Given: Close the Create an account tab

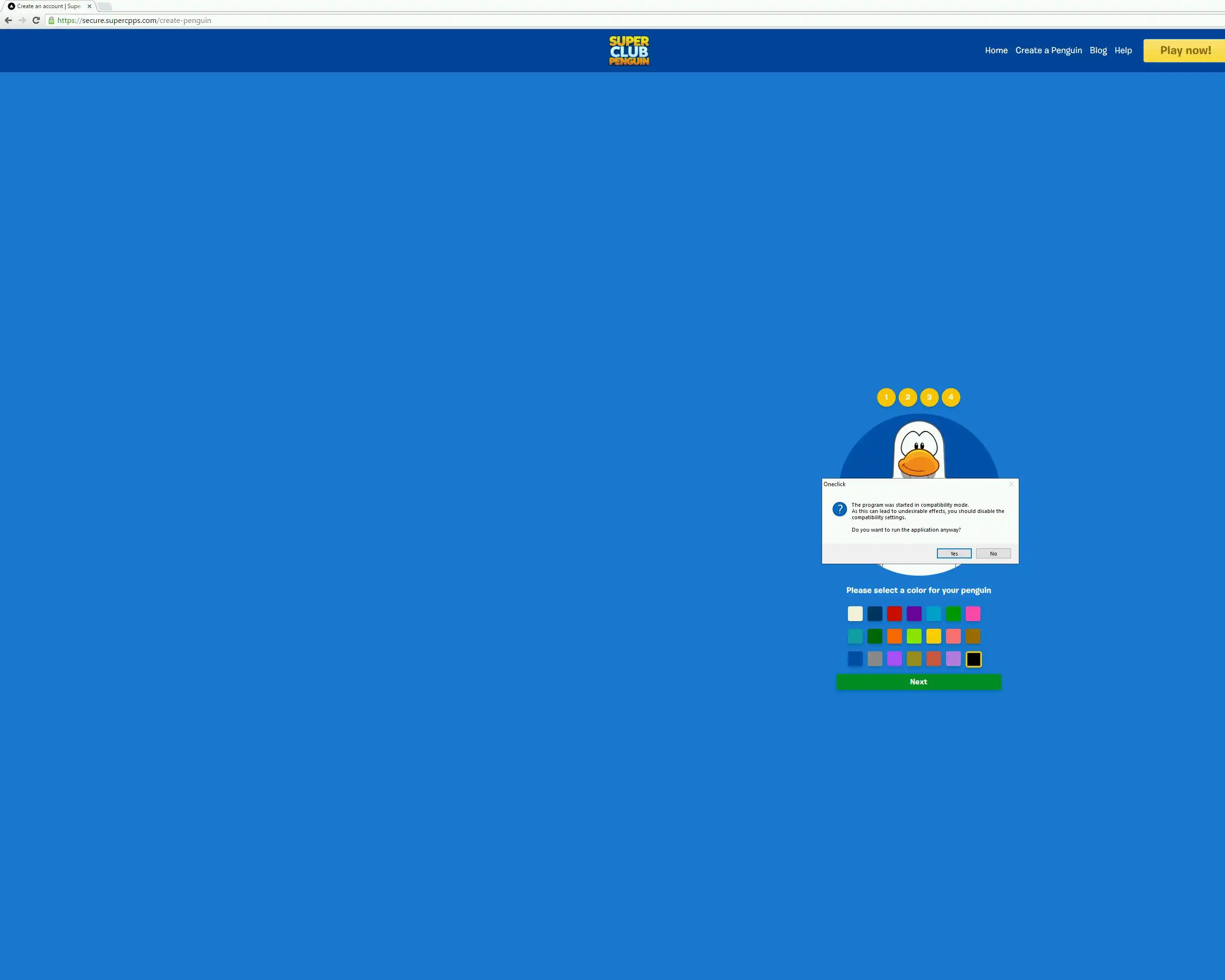Looking at the screenshot, I should 89,6.
